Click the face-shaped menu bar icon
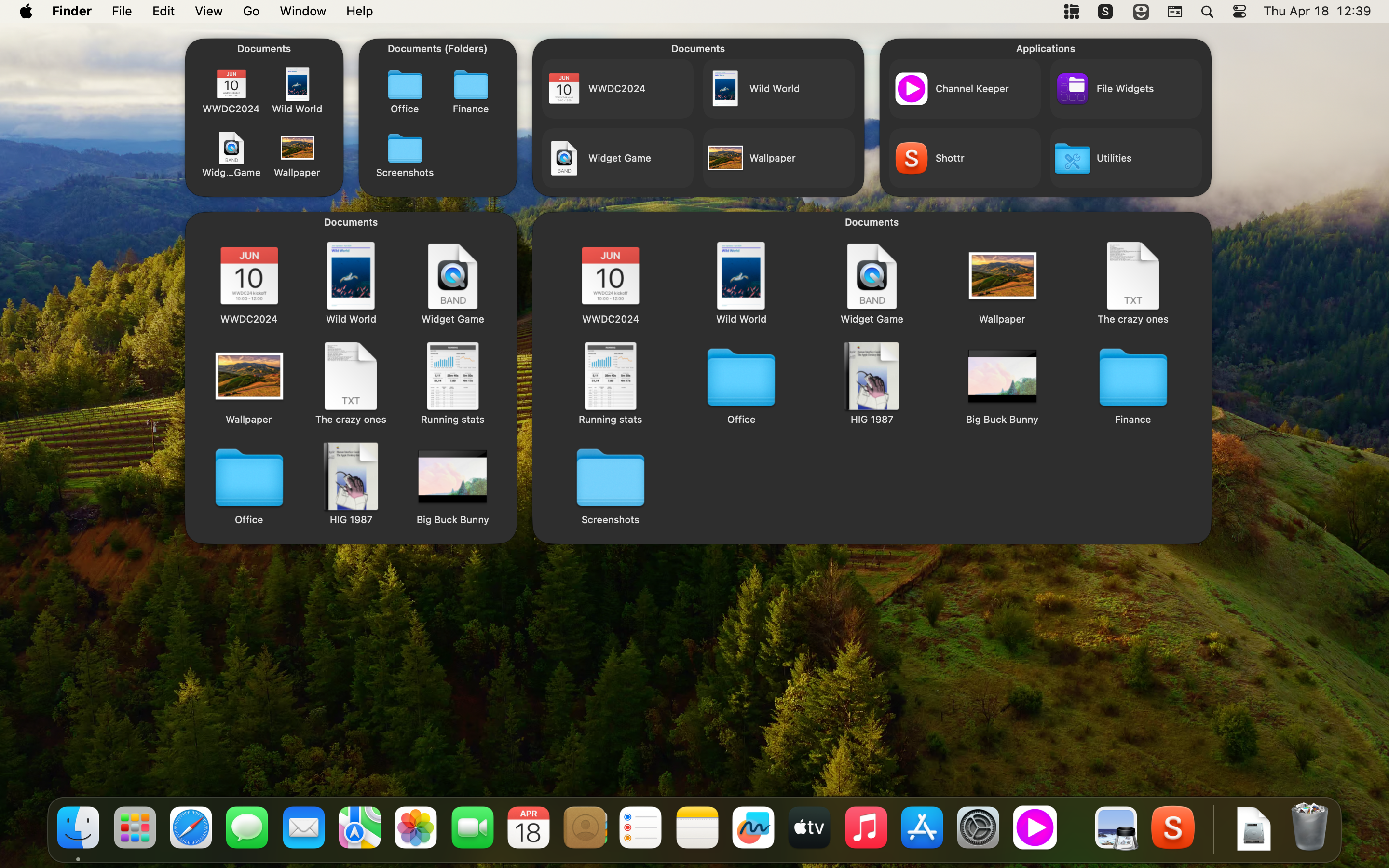 tap(1141, 12)
